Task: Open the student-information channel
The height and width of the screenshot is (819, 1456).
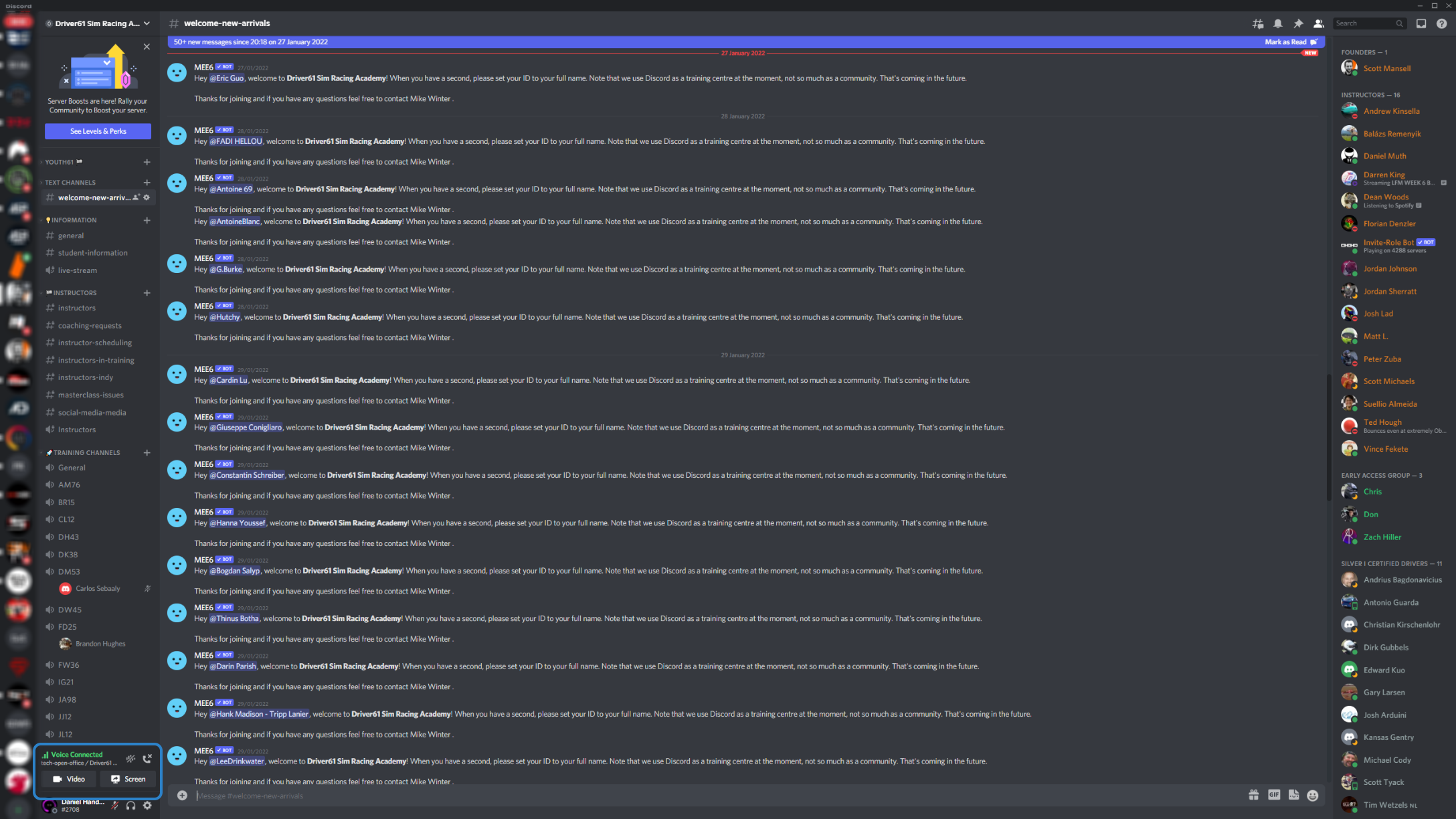Action: click(x=92, y=253)
